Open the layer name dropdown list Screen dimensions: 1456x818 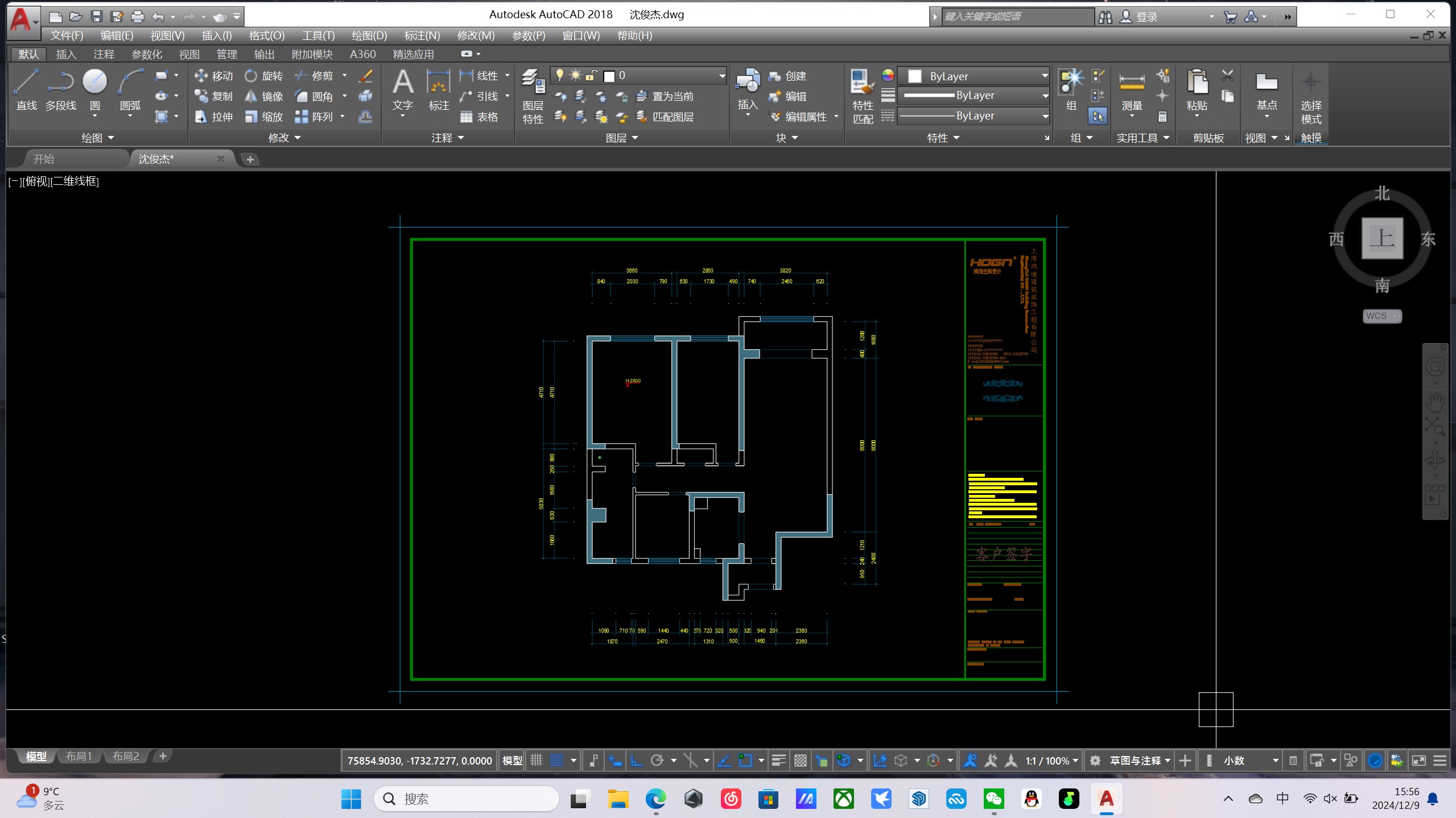pyautogui.click(x=721, y=76)
